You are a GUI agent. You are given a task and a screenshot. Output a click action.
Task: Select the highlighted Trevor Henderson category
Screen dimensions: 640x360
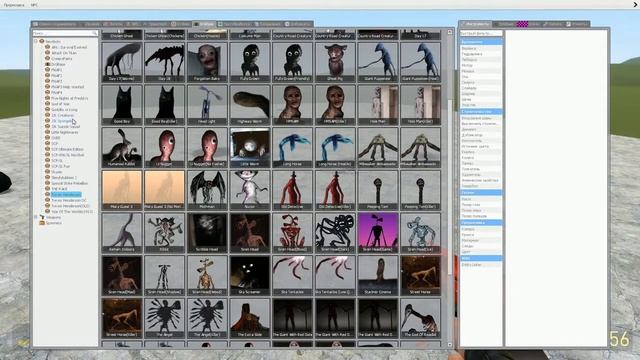(66, 195)
